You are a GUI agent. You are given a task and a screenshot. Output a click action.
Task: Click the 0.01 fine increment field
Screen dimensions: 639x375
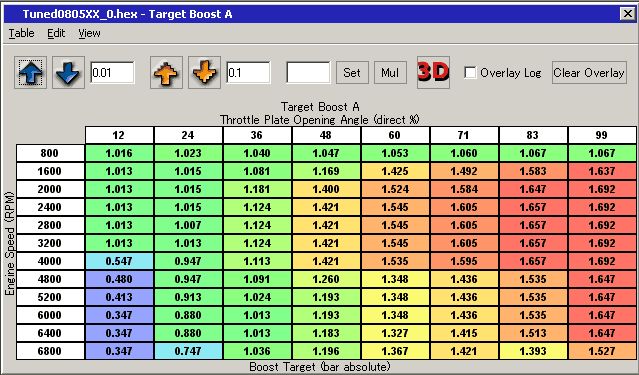[x=112, y=73]
